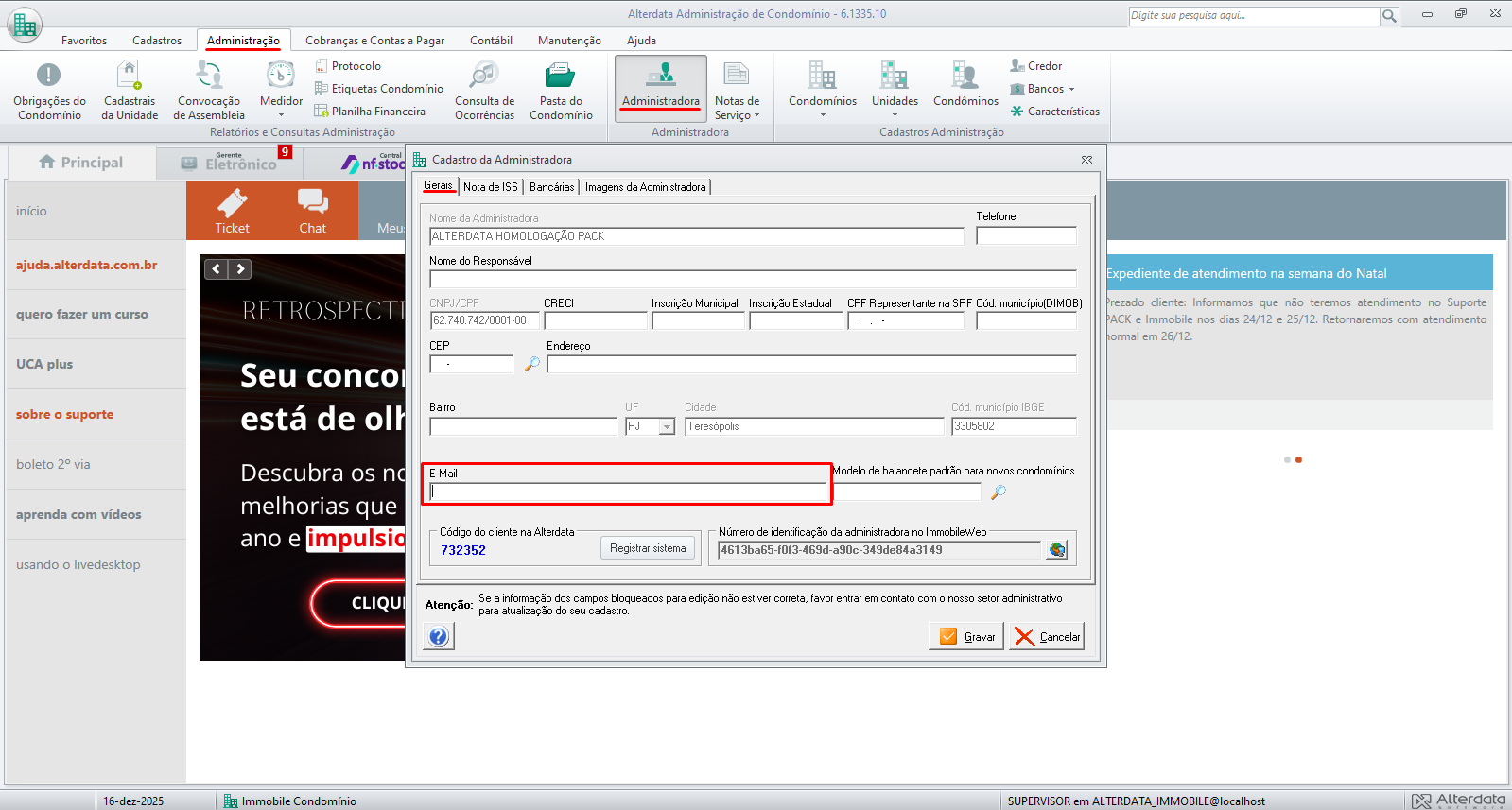
Task: Click the ImmobileWeb globe icon
Action: [x=1056, y=550]
